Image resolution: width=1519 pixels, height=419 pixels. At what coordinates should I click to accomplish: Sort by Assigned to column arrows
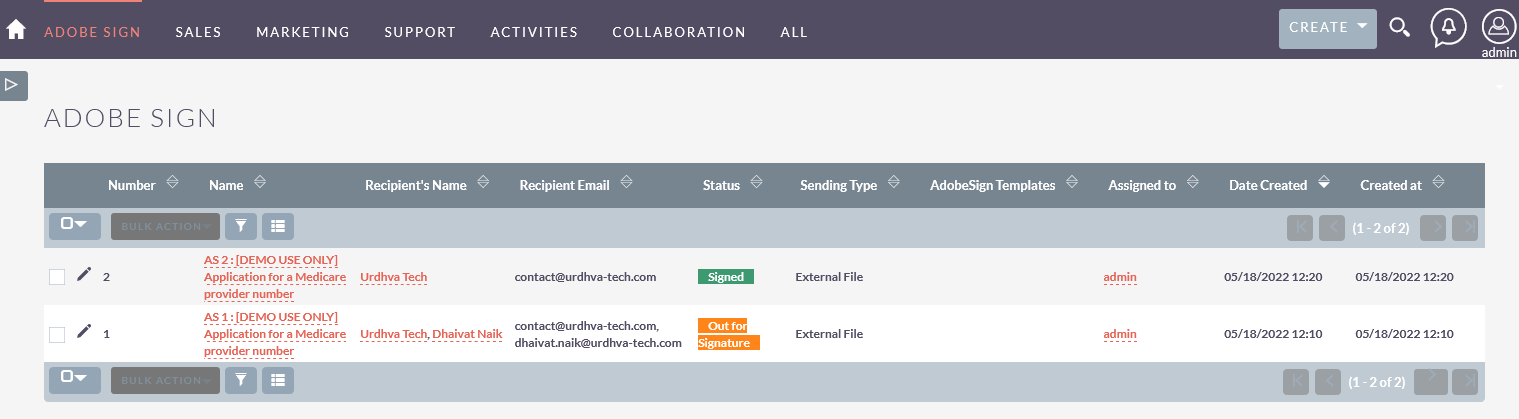pyautogui.click(x=1192, y=183)
